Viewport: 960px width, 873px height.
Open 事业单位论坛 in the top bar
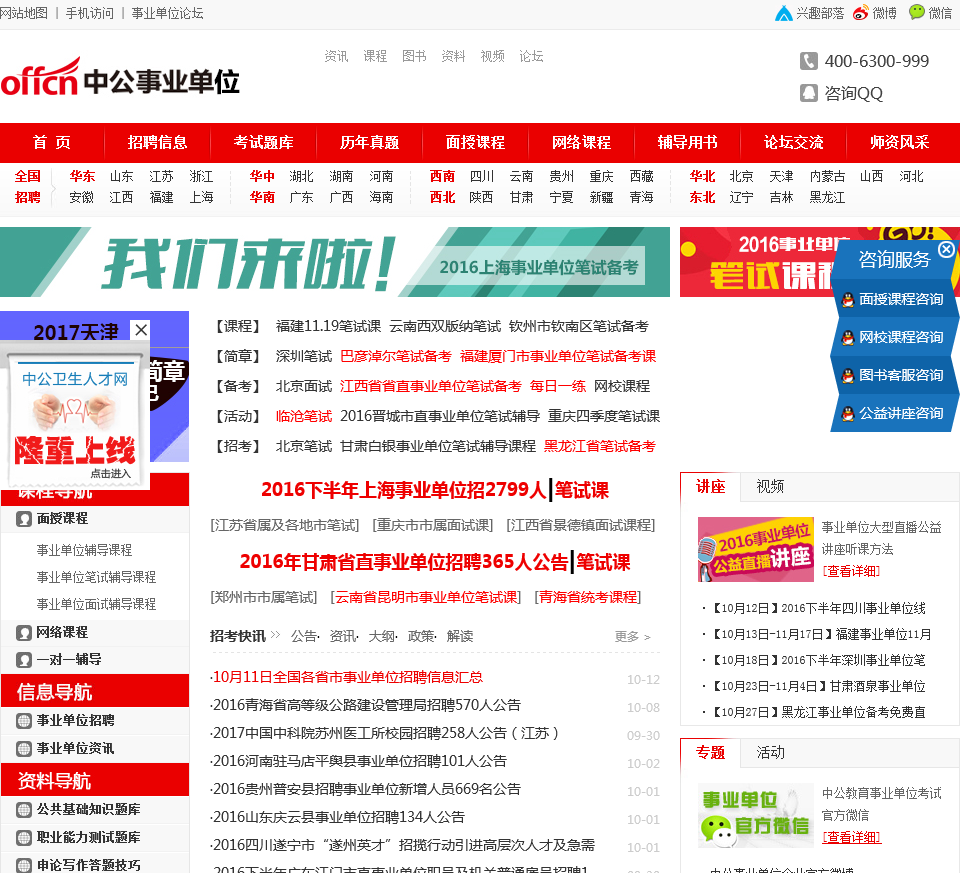point(167,13)
